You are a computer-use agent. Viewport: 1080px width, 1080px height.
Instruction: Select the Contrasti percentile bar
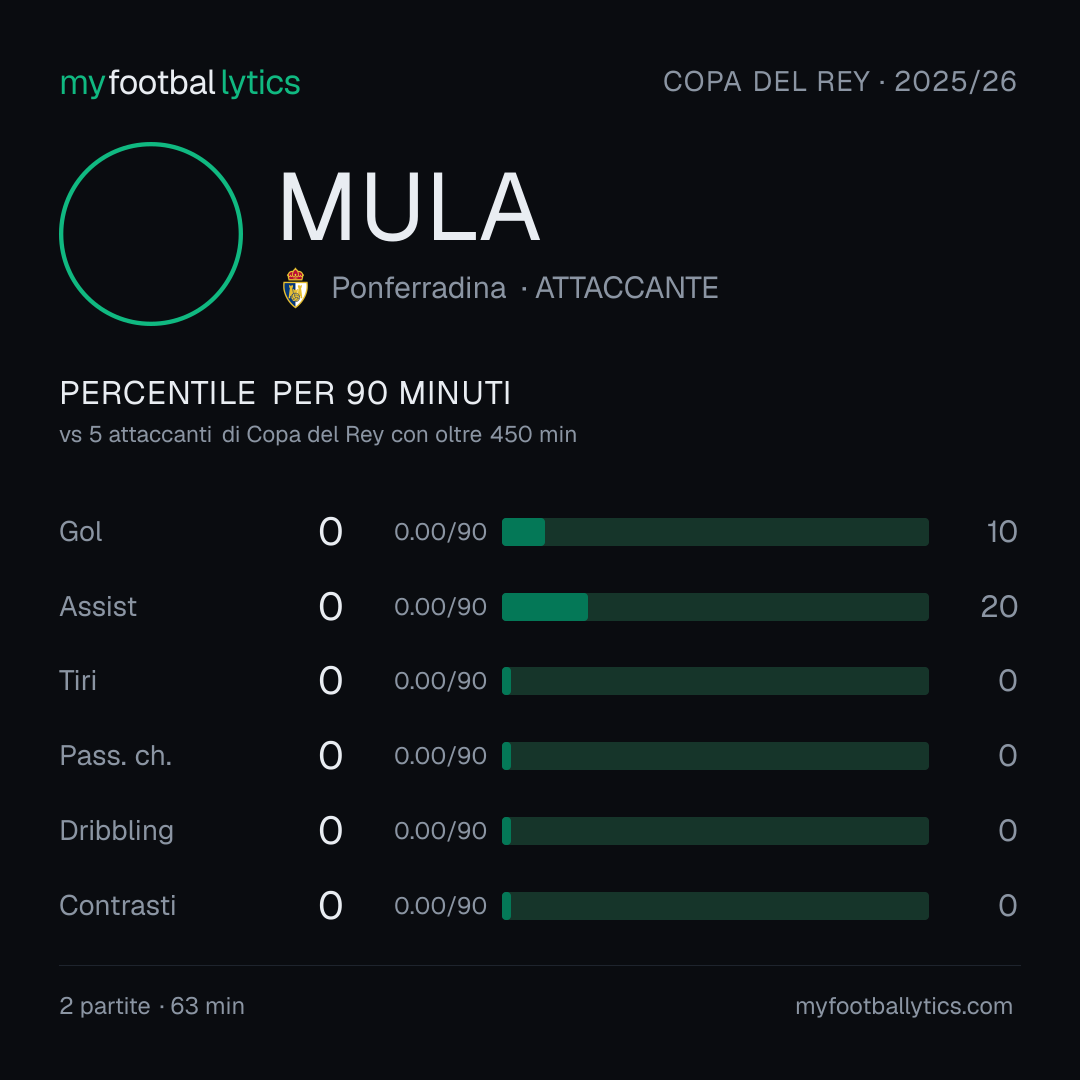pyautogui.click(x=715, y=906)
